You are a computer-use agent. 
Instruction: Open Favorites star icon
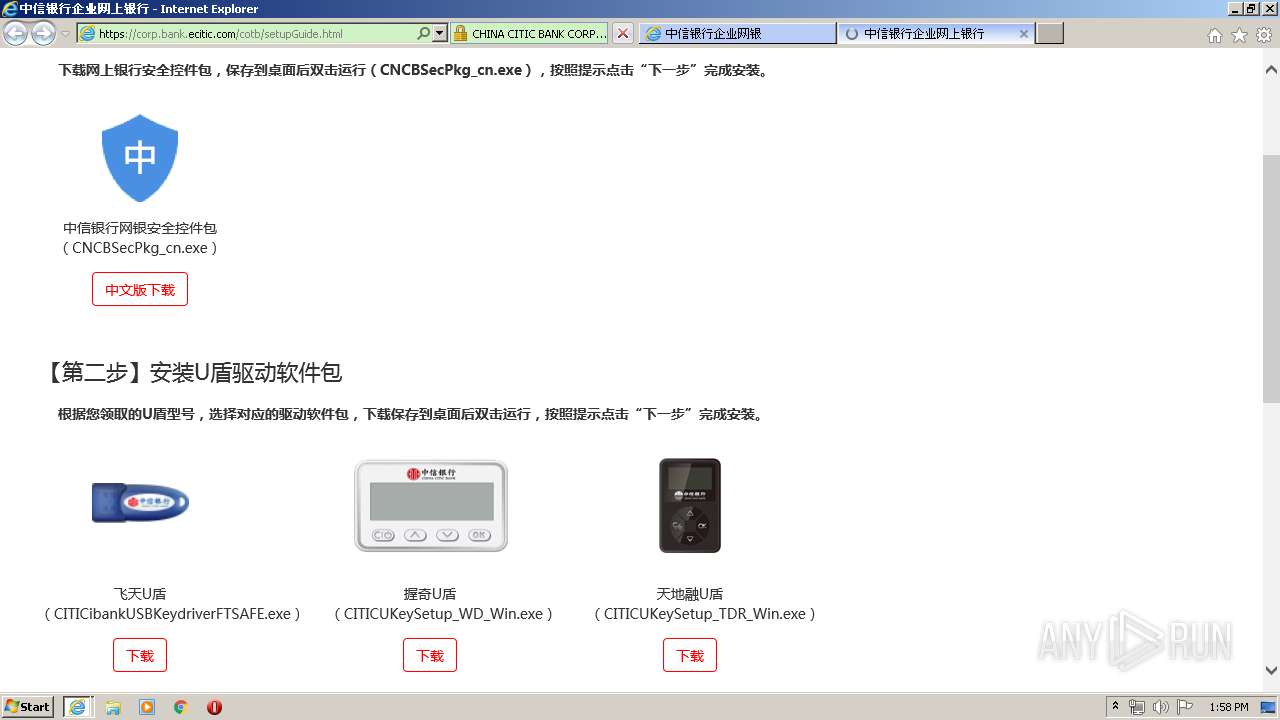(1239, 35)
